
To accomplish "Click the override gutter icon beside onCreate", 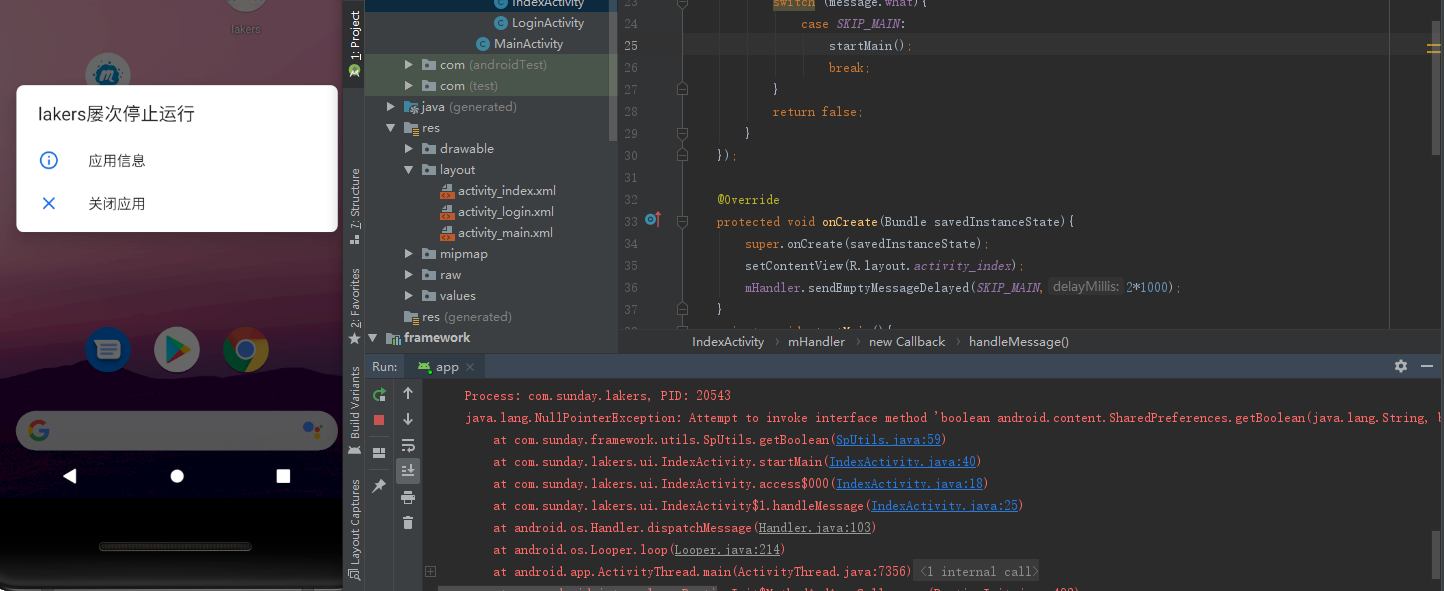I will click(x=652, y=220).
